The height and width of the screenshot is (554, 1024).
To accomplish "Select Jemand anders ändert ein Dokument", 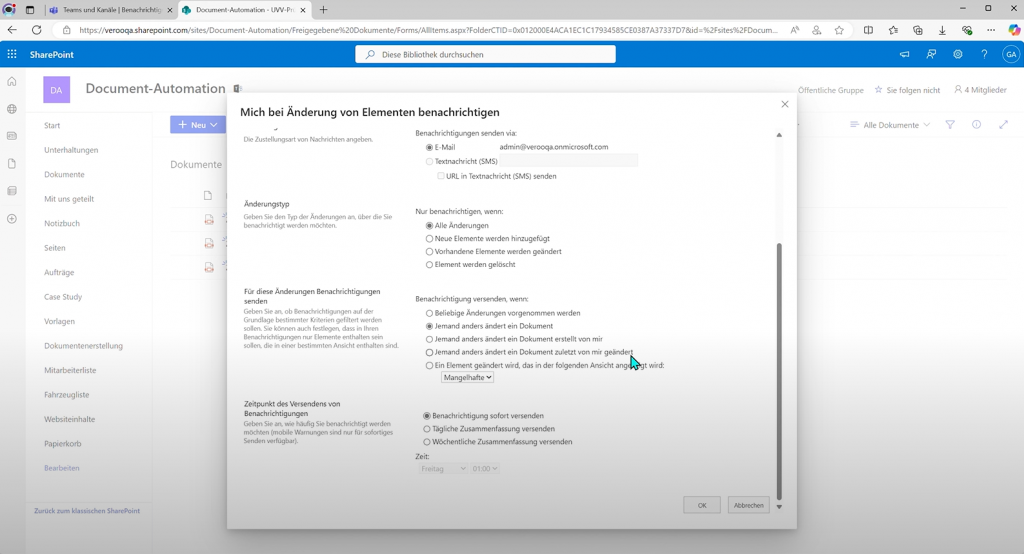I will [429, 326].
